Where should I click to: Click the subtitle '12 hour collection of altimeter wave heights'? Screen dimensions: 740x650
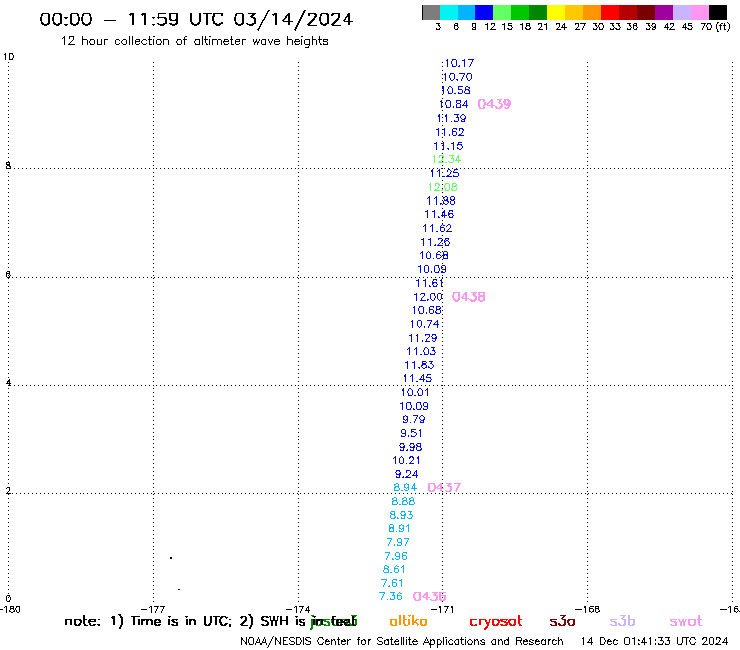[194, 41]
